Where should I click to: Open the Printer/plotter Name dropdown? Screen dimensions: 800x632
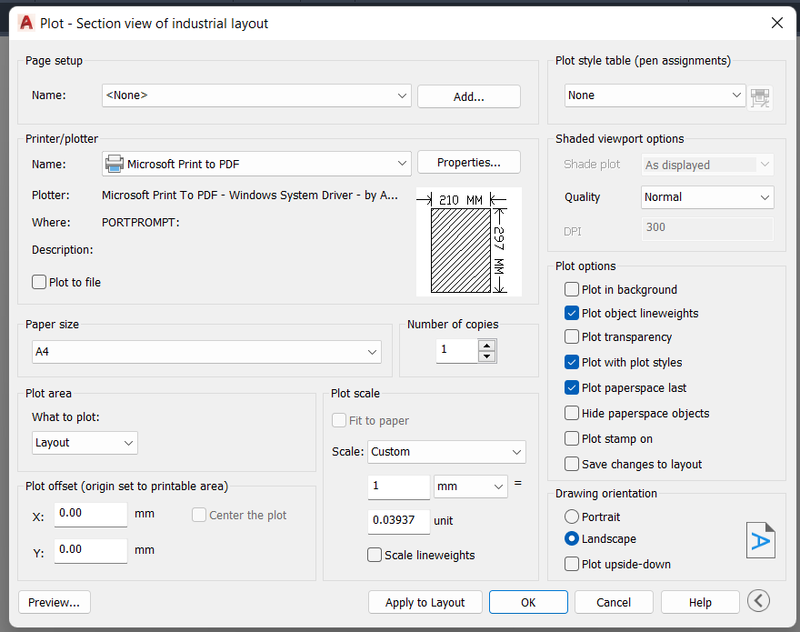click(x=257, y=164)
